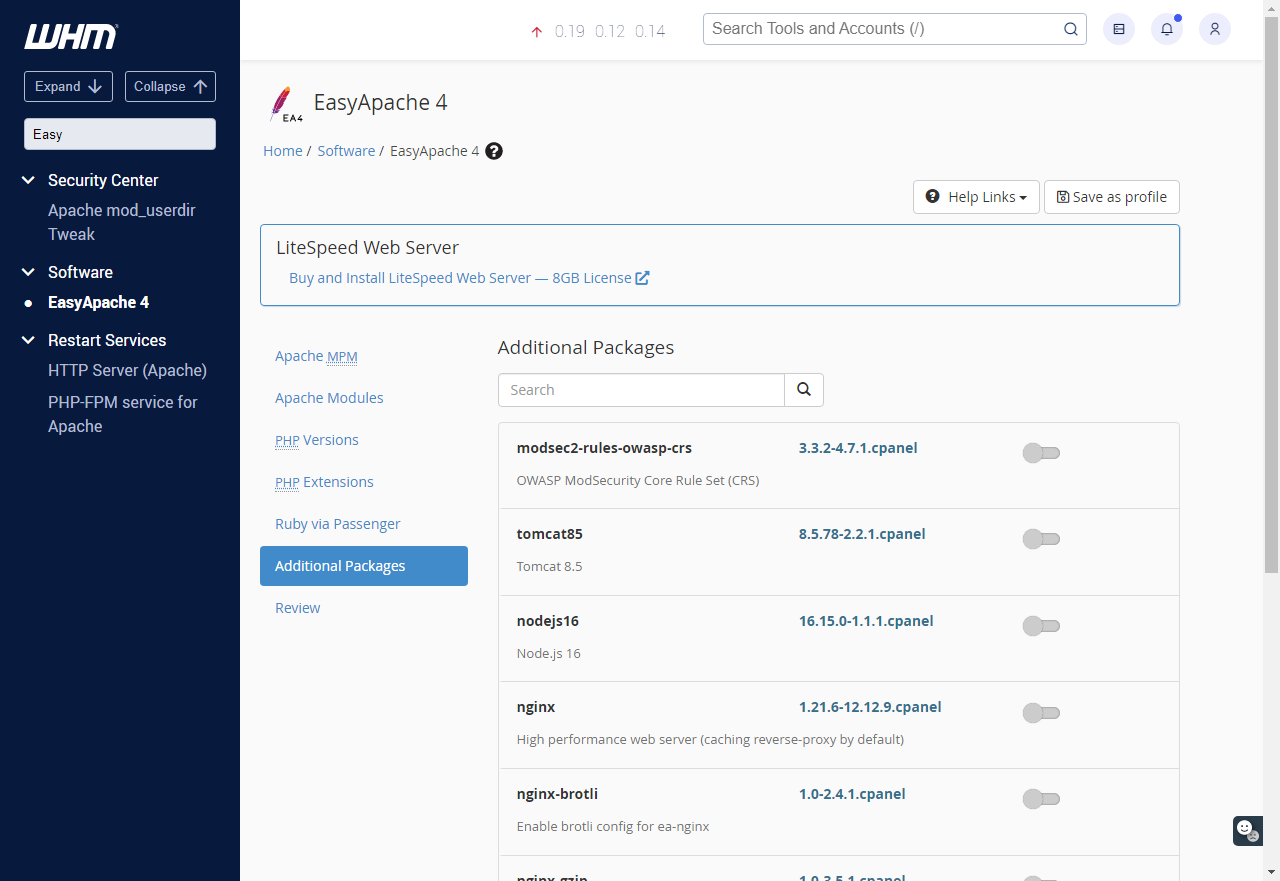The width and height of the screenshot is (1280, 881).
Task: Open HTTP Server (Apache) sidebar item
Action: (x=127, y=370)
